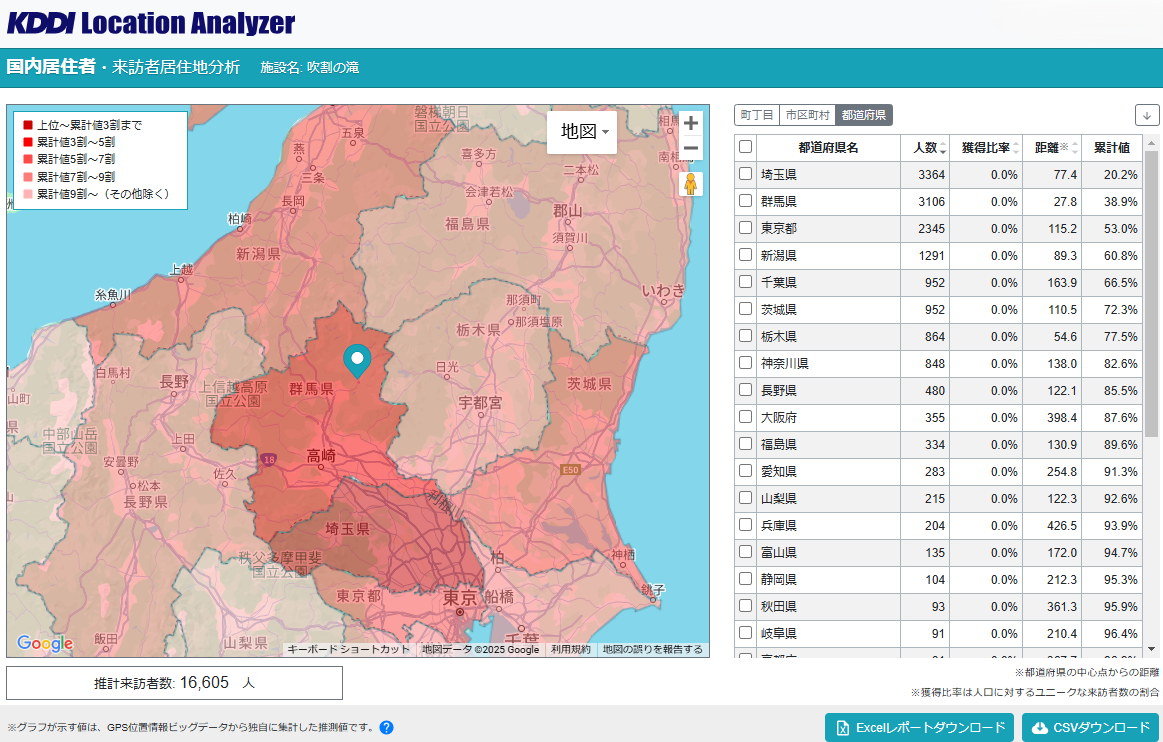Click the dark red 上位～累計値3割まで legend swatch
Screen dimensions: 1163x742
(x=28, y=125)
